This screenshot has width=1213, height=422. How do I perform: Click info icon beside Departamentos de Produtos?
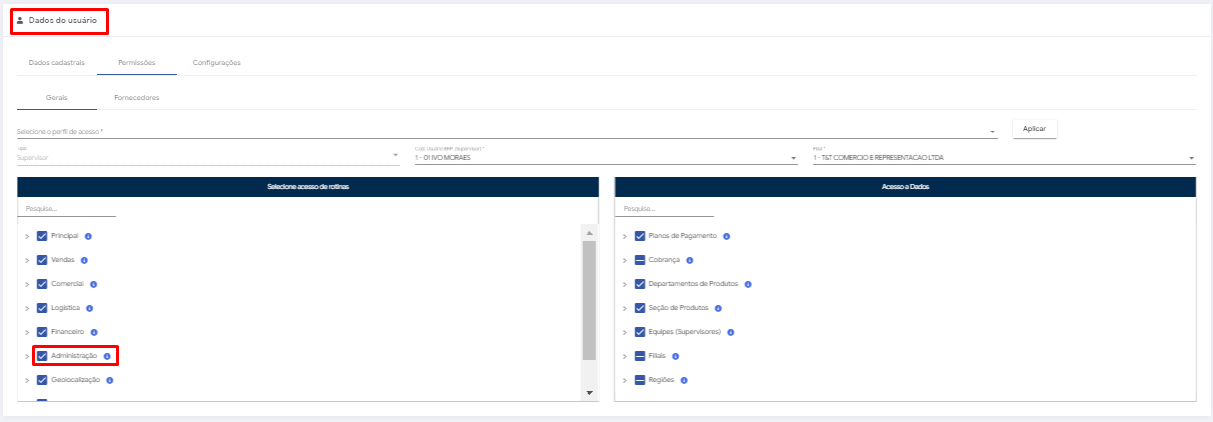[748, 284]
